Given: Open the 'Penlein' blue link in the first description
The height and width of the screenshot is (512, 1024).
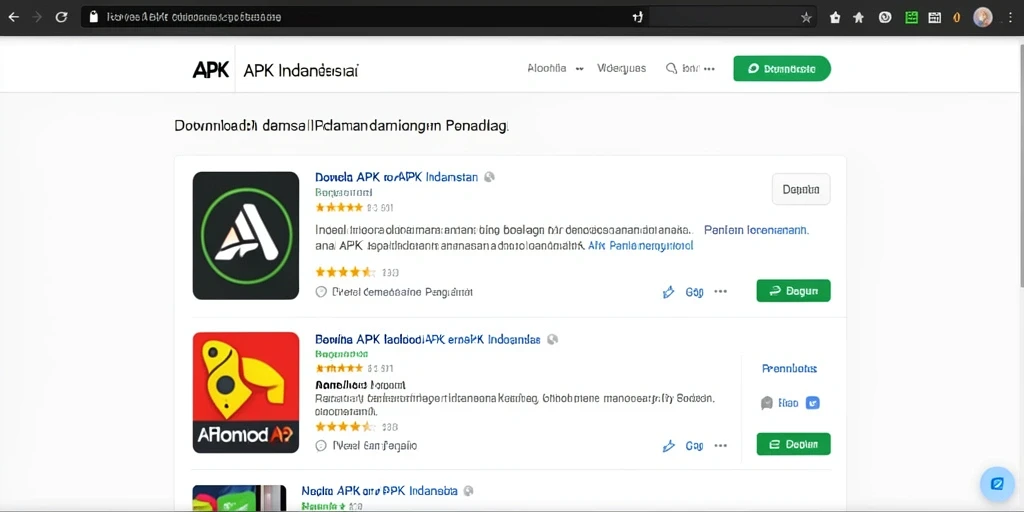Looking at the screenshot, I should coord(756,230).
